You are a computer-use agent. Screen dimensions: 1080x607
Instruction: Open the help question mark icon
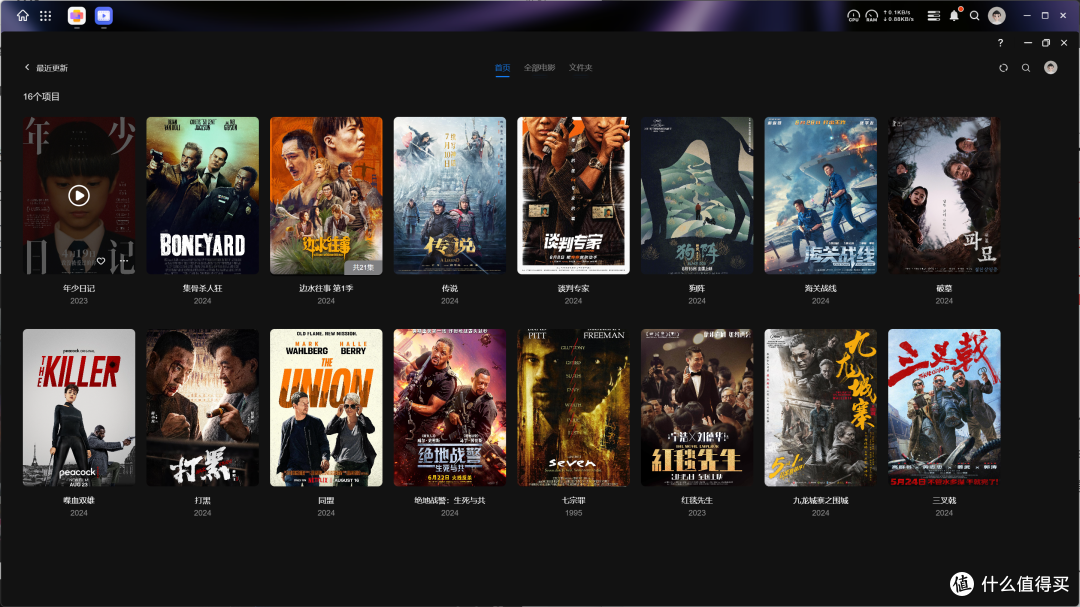(1000, 43)
